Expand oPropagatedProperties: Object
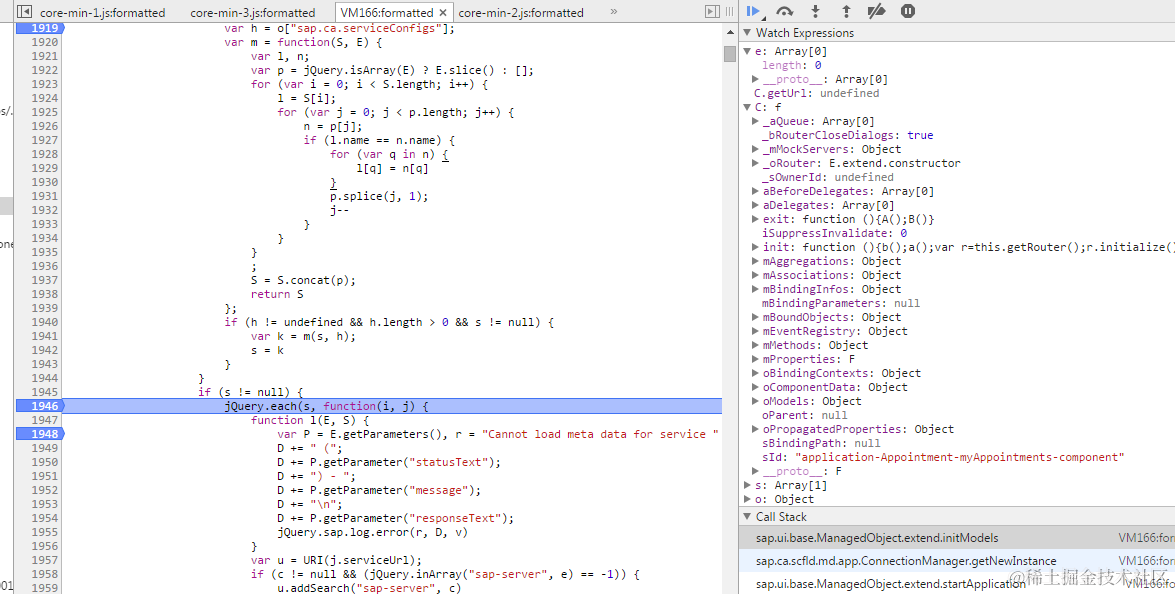The height and width of the screenshot is (594, 1175). click(x=755, y=429)
